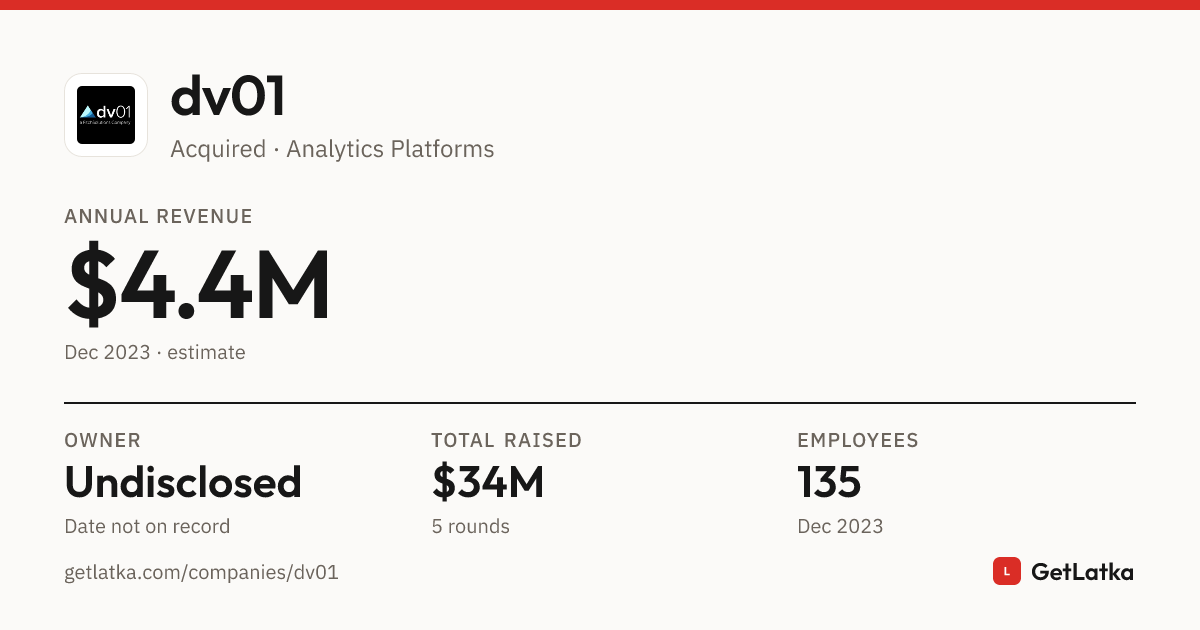Click the OWNER section label

tap(103, 440)
